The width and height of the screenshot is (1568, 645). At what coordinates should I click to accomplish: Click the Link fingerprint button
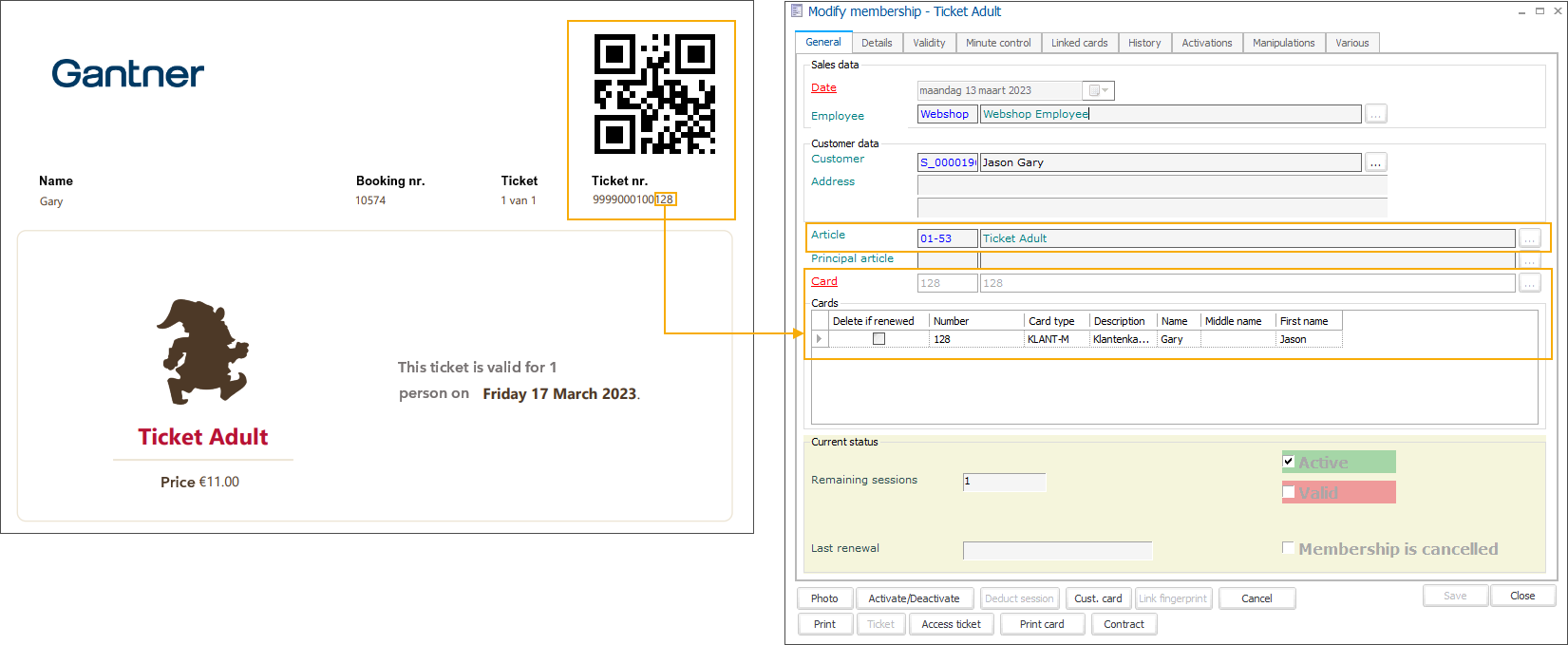coord(1173,598)
